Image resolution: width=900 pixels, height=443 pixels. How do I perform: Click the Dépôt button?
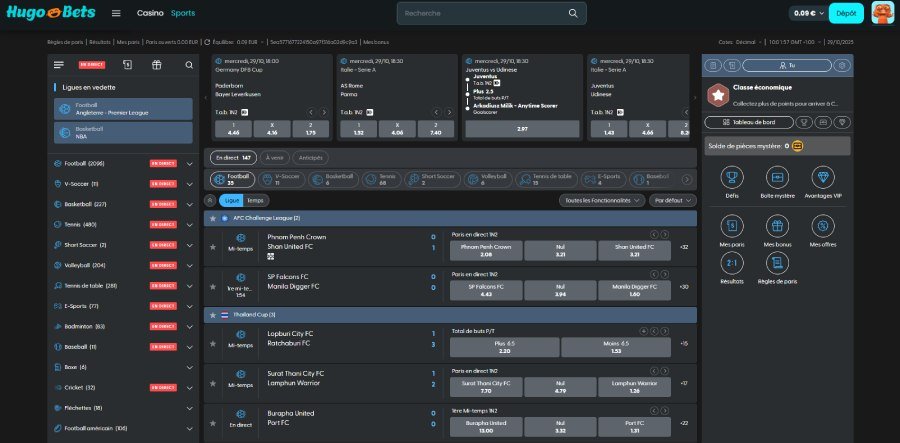(846, 13)
